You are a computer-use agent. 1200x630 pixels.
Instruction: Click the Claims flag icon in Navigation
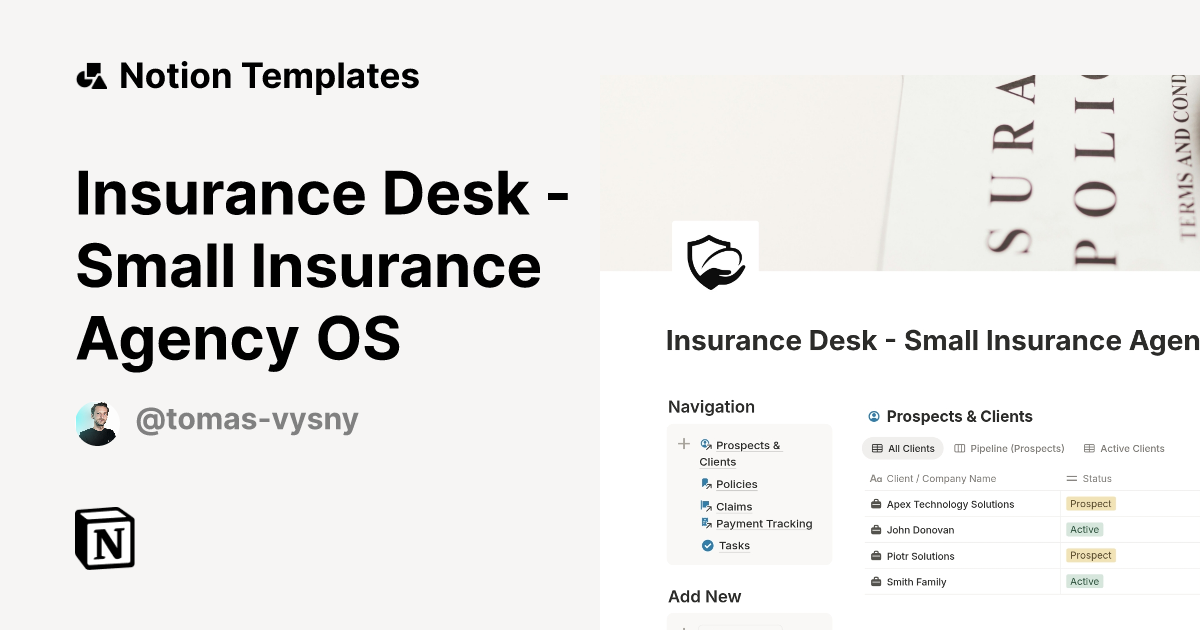pyautogui.click(x=707, y=506)
